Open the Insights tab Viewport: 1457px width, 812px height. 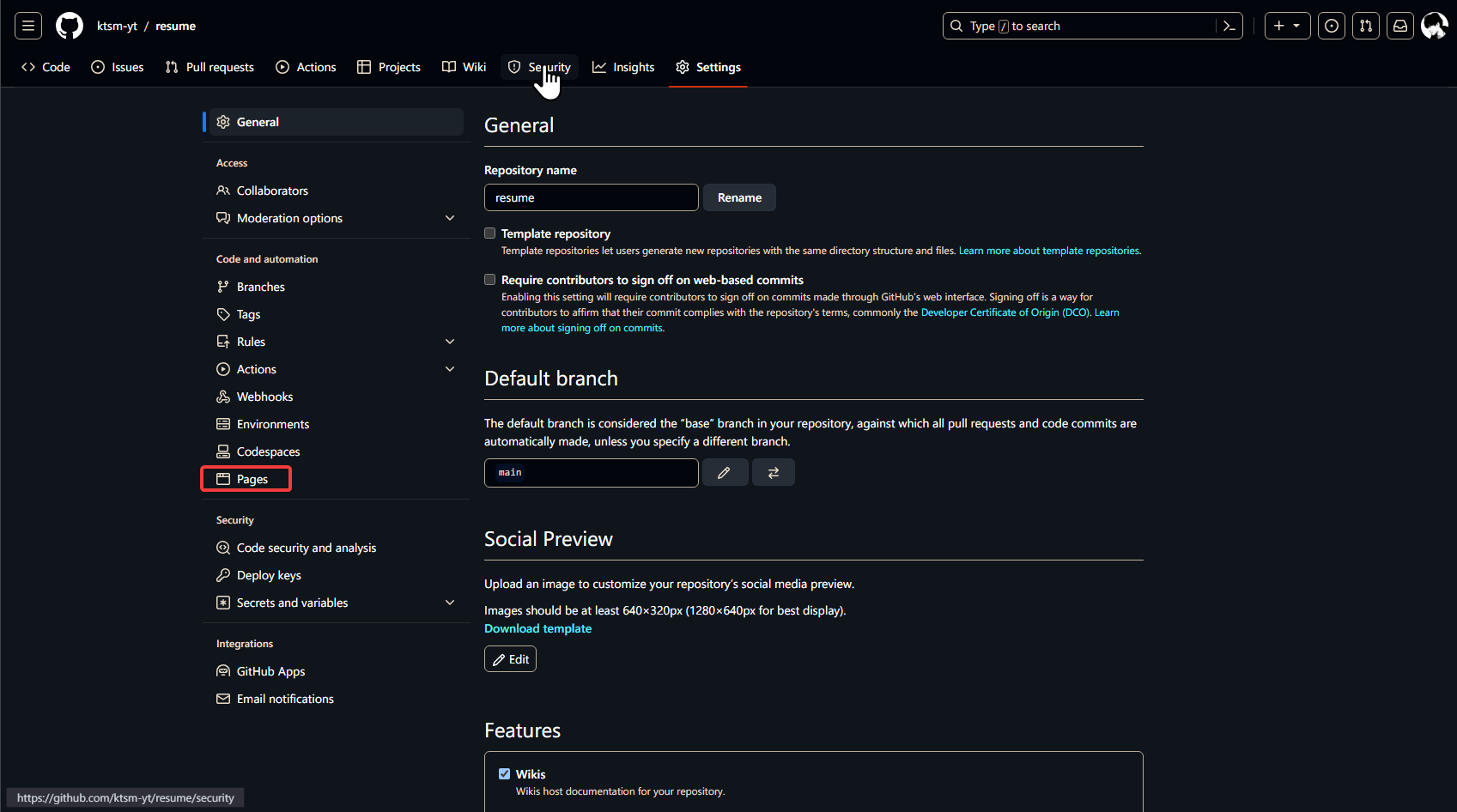(x=623, y=67)
